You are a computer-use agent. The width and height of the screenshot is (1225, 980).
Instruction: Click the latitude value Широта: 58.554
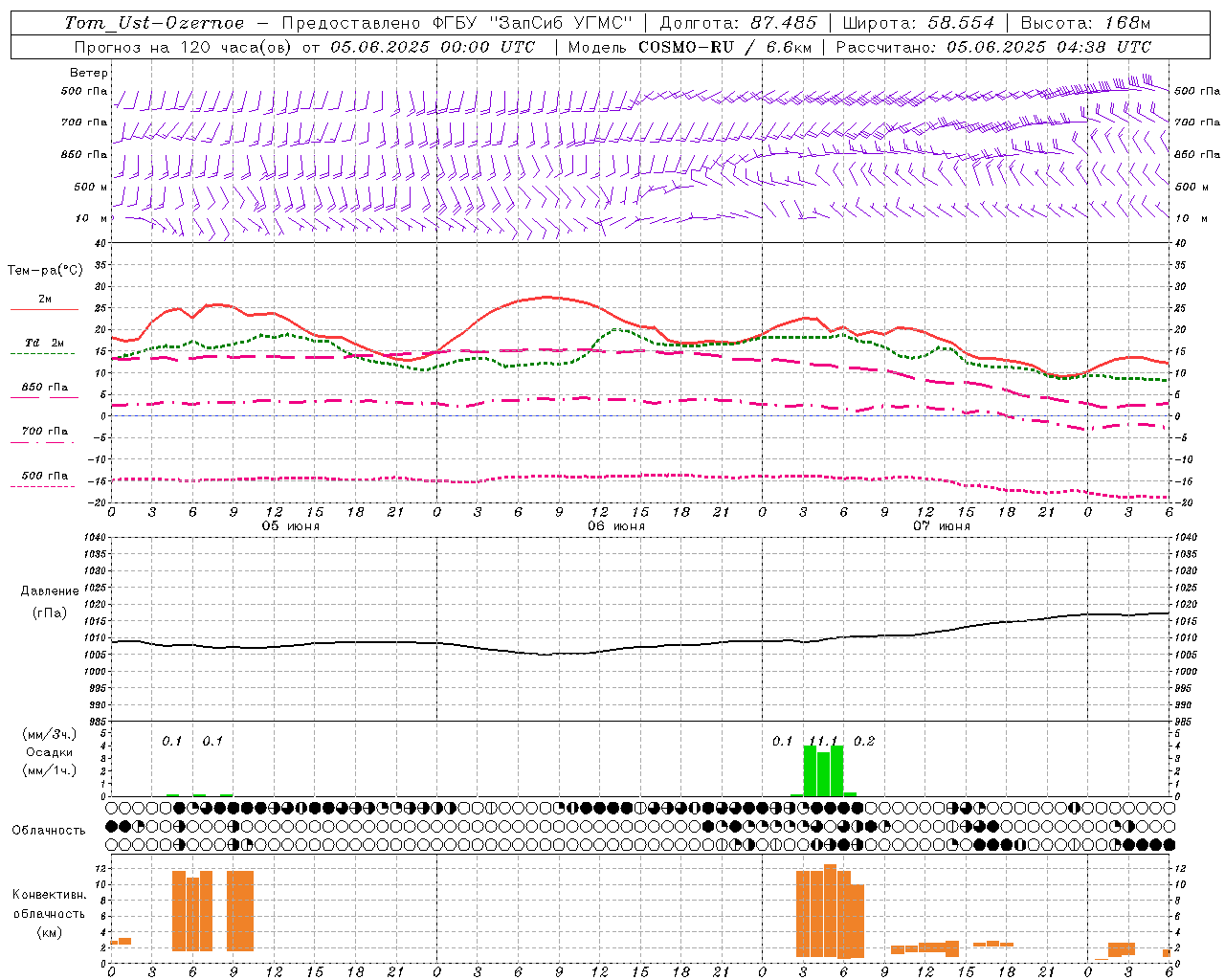918,23
